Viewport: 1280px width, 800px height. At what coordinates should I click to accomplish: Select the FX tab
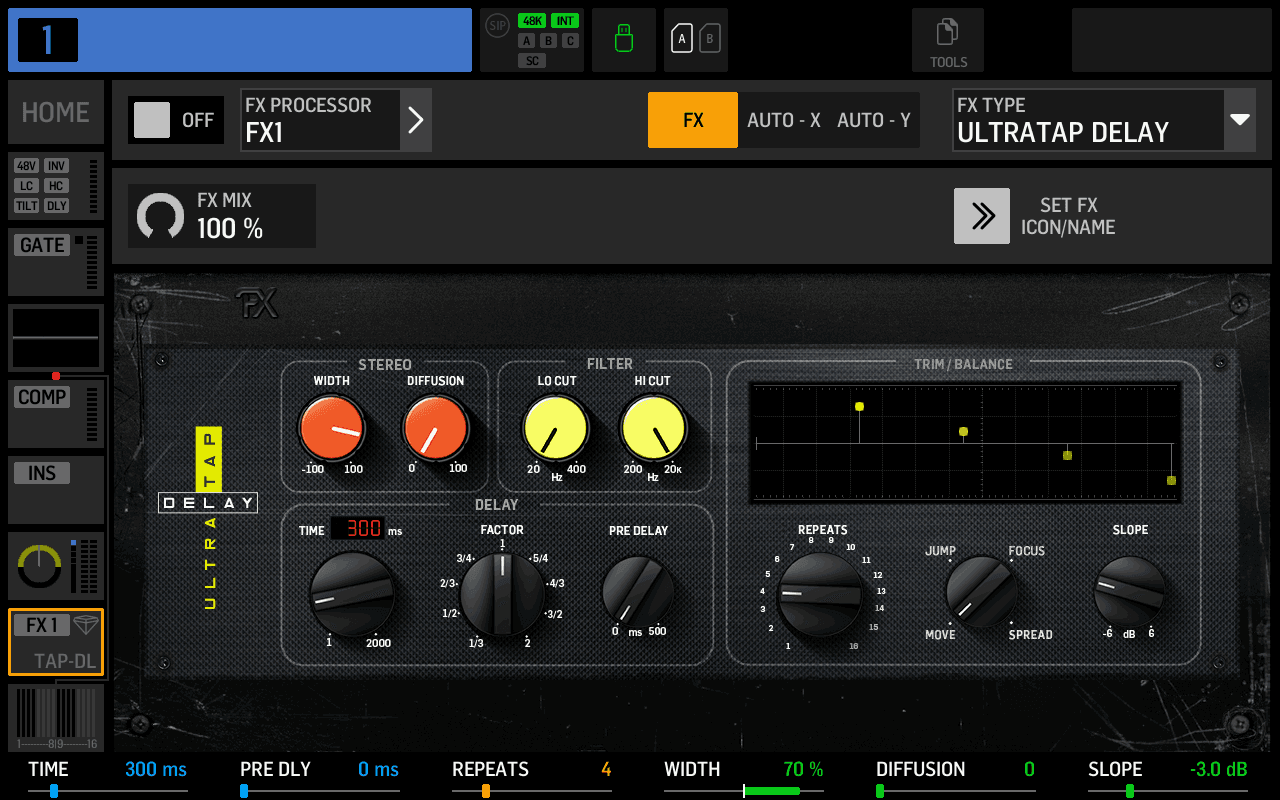click(693, 120)
